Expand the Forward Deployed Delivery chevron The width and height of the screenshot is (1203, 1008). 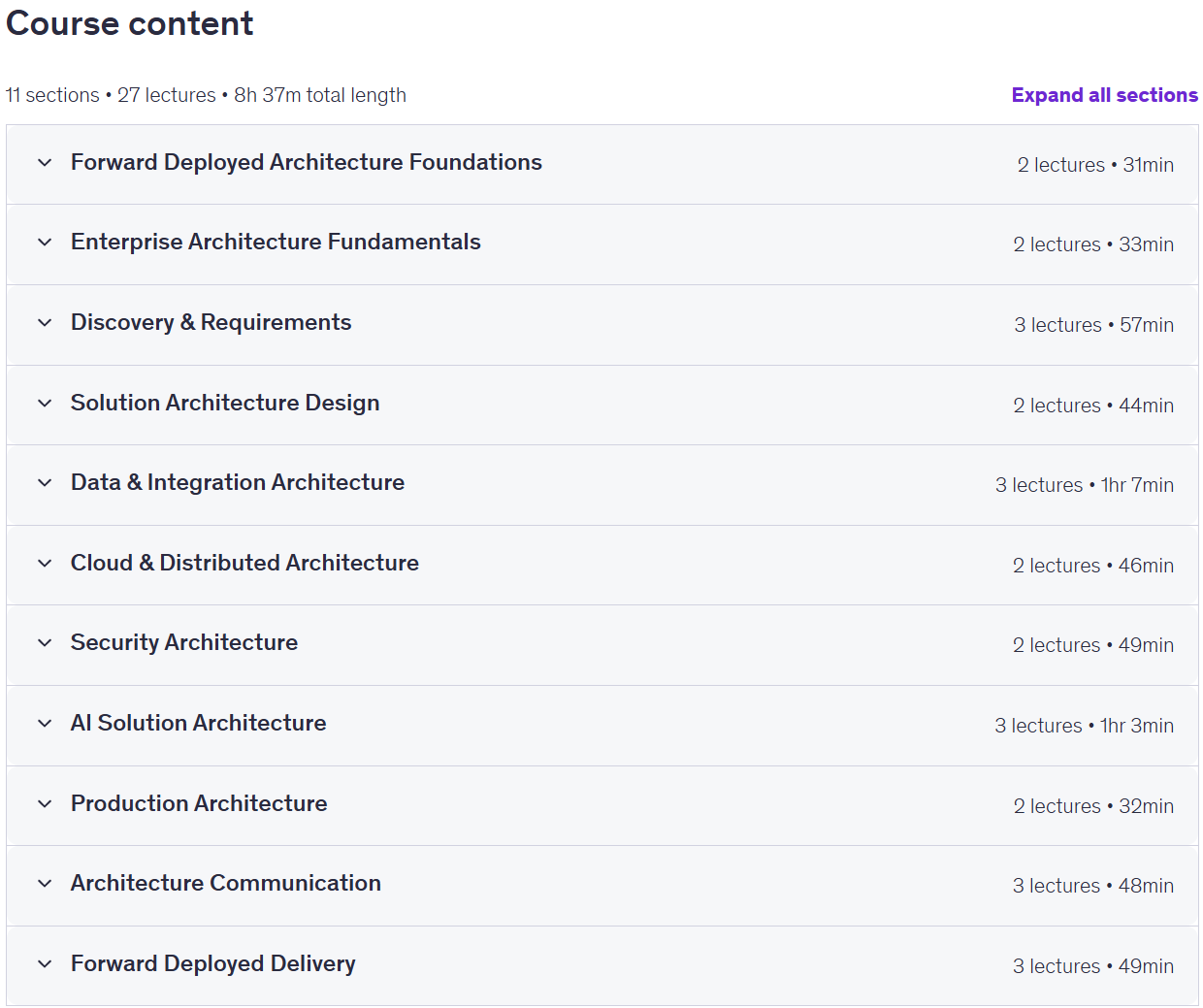pyautogui.click(x=45, y=964)
